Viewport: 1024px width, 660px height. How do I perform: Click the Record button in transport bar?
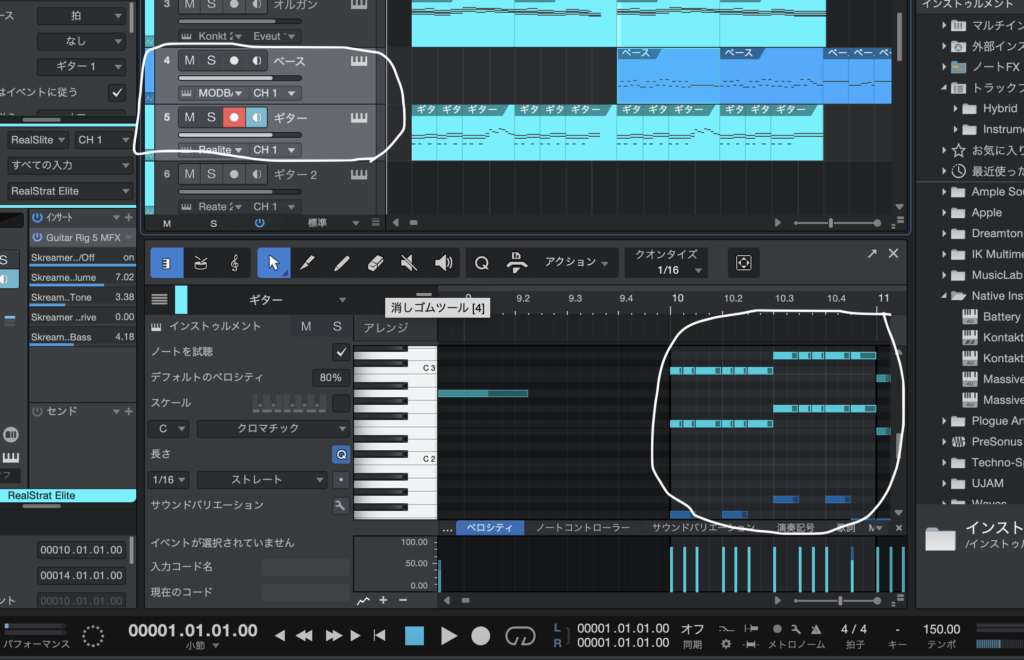tap(481, 635)
